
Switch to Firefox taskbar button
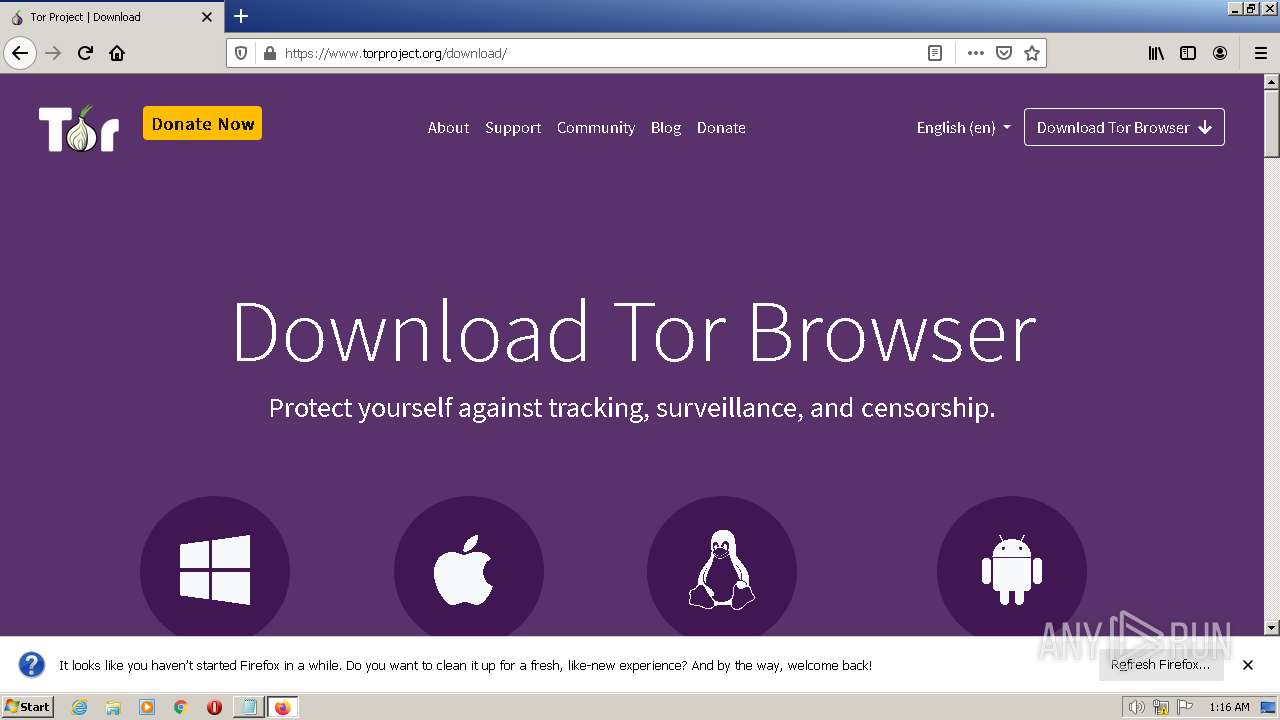(282, 707)
